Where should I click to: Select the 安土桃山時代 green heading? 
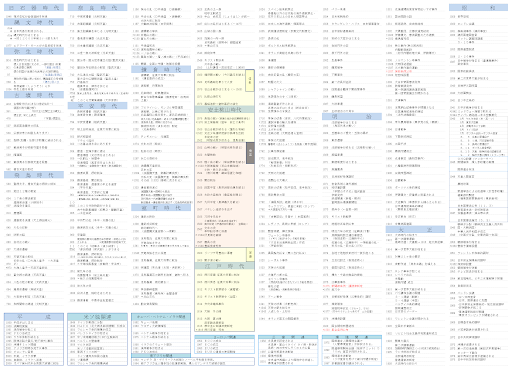(225, 109)
